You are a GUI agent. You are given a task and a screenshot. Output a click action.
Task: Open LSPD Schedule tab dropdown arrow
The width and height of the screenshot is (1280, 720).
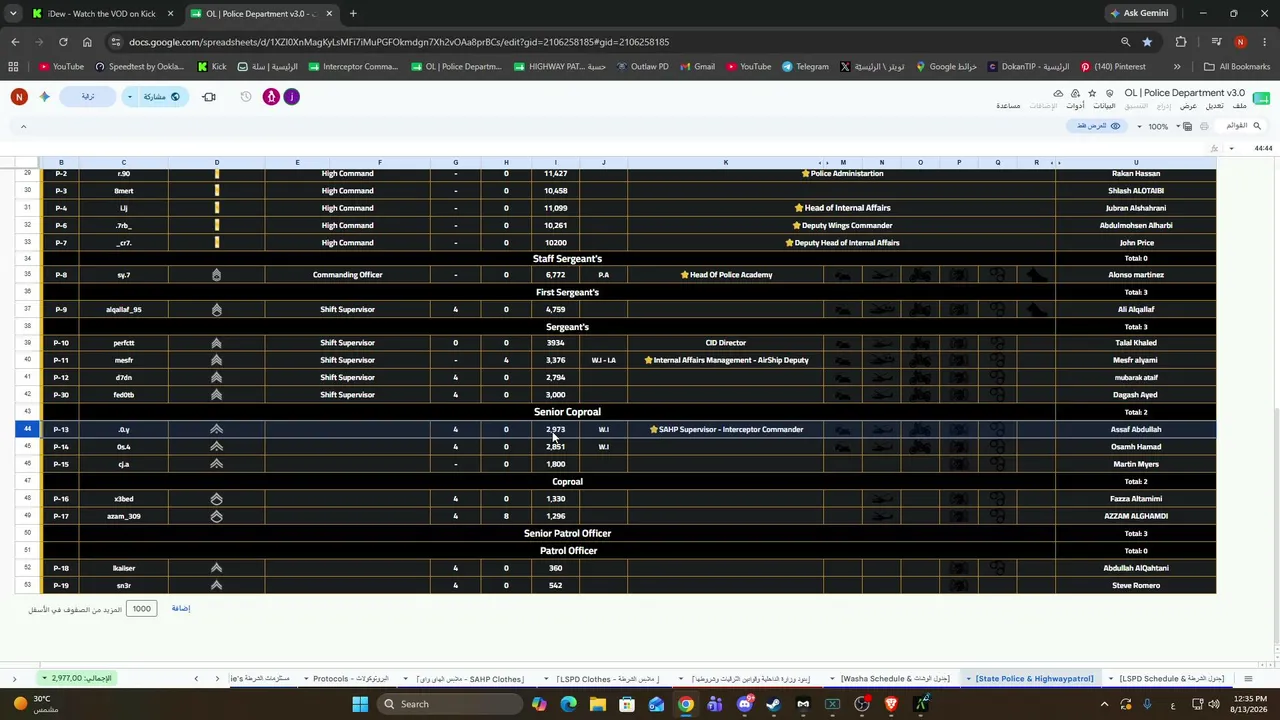point(1110,679)
